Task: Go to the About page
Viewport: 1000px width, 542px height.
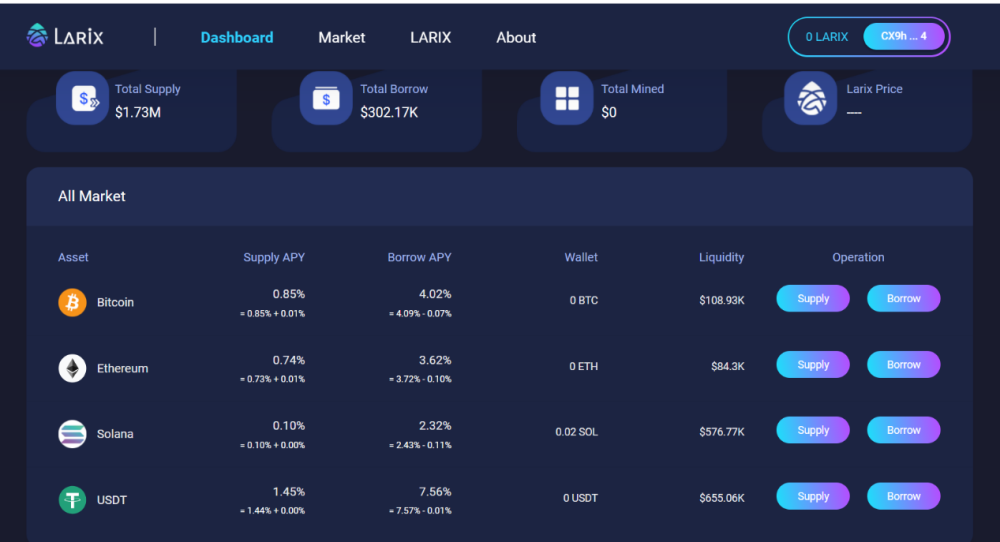Action: [516, 38]
